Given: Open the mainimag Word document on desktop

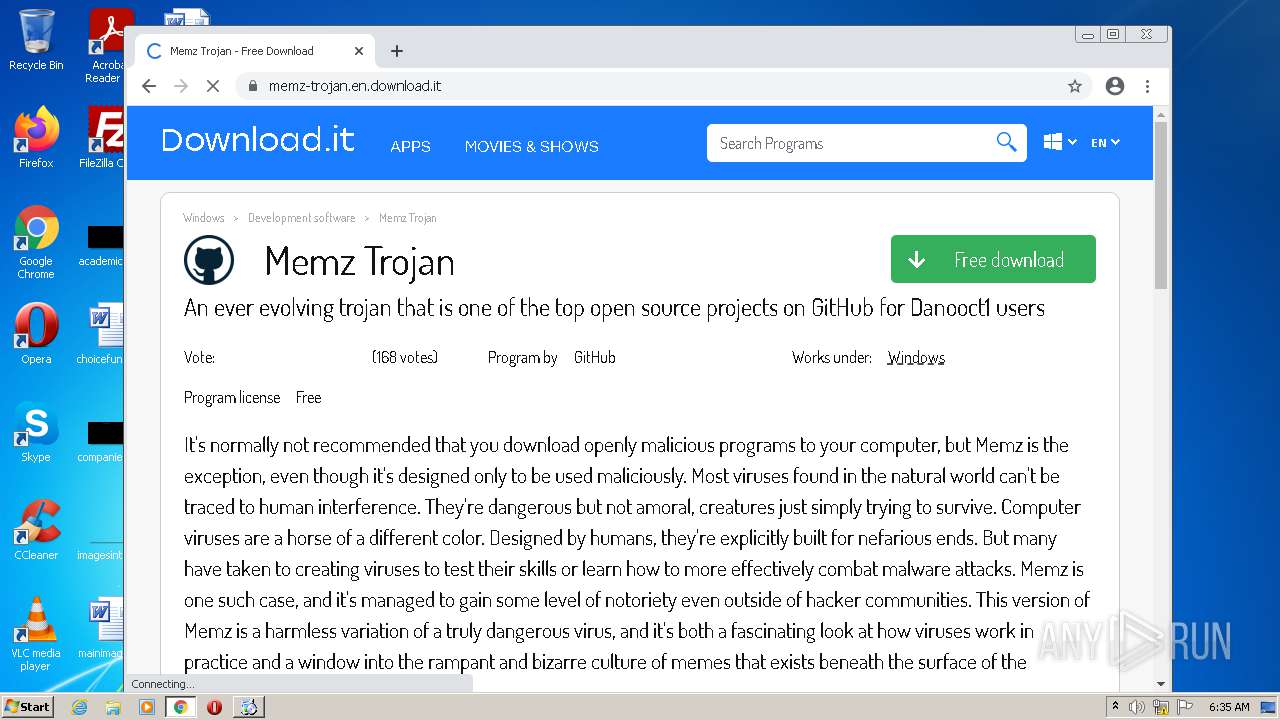Looking at the screenshot, I should [103, 628].
